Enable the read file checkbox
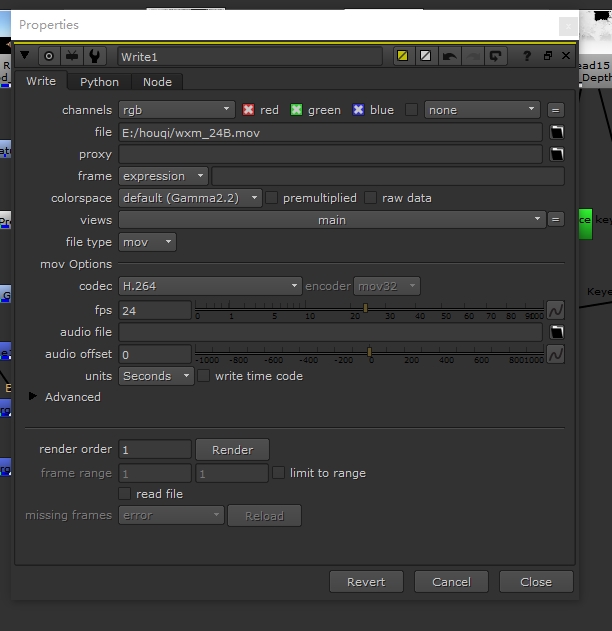Viewport: 612px width, 631px height. (x=125, y=493)
